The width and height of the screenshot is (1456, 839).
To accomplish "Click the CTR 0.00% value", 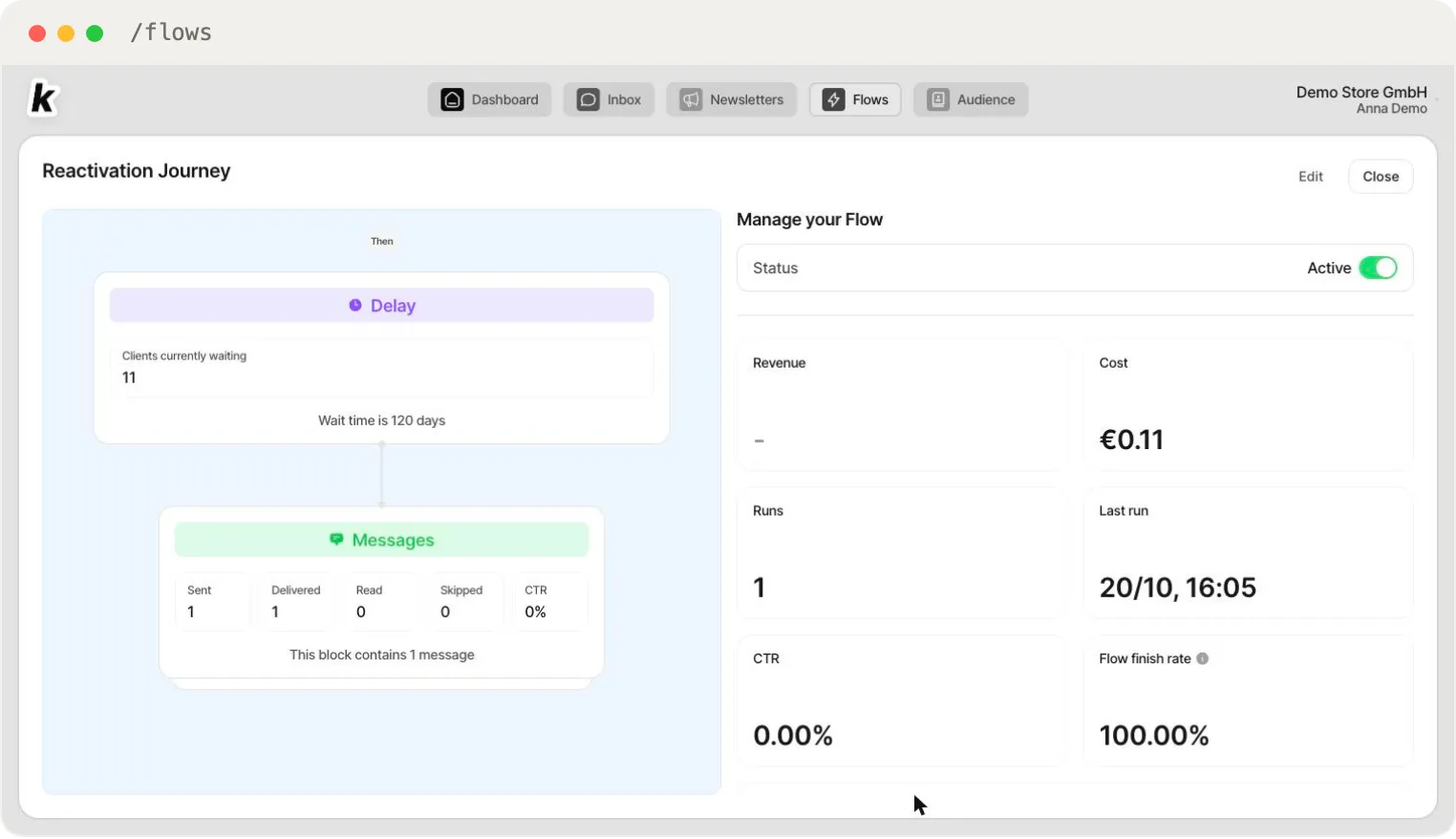I will (793, 735).
